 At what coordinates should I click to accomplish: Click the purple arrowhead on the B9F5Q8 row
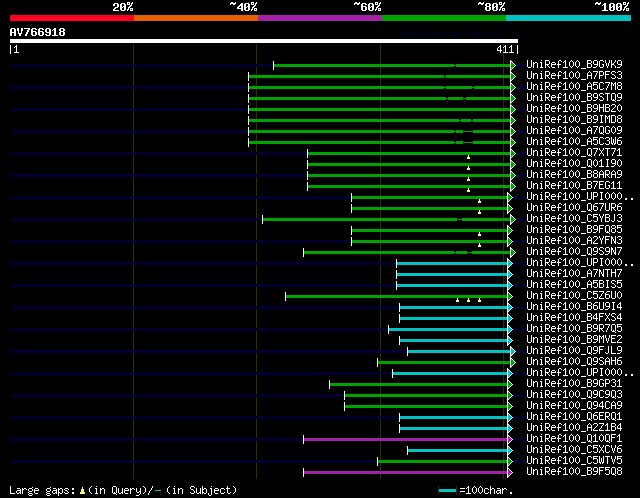pos(510,473)
